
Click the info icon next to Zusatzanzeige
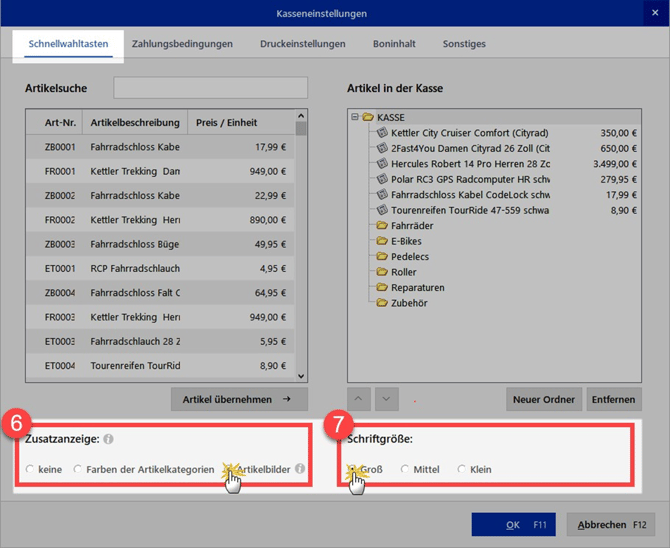(108, 438)
